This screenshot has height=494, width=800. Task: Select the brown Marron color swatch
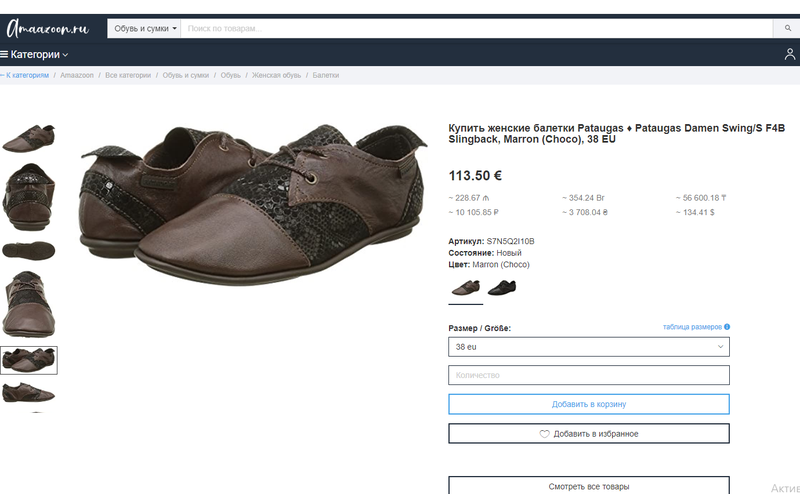[465, 288]
